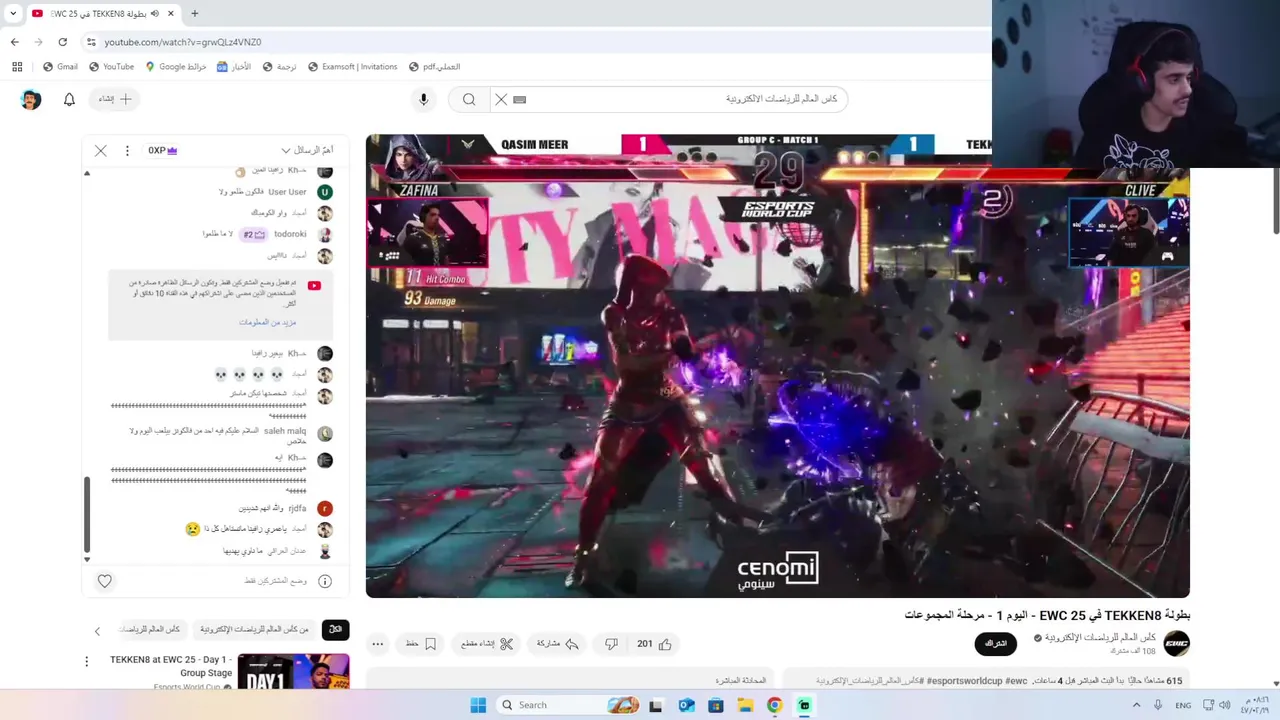Click the YouTube search magnifier button

pyautogui.click(x=469, y=99)
